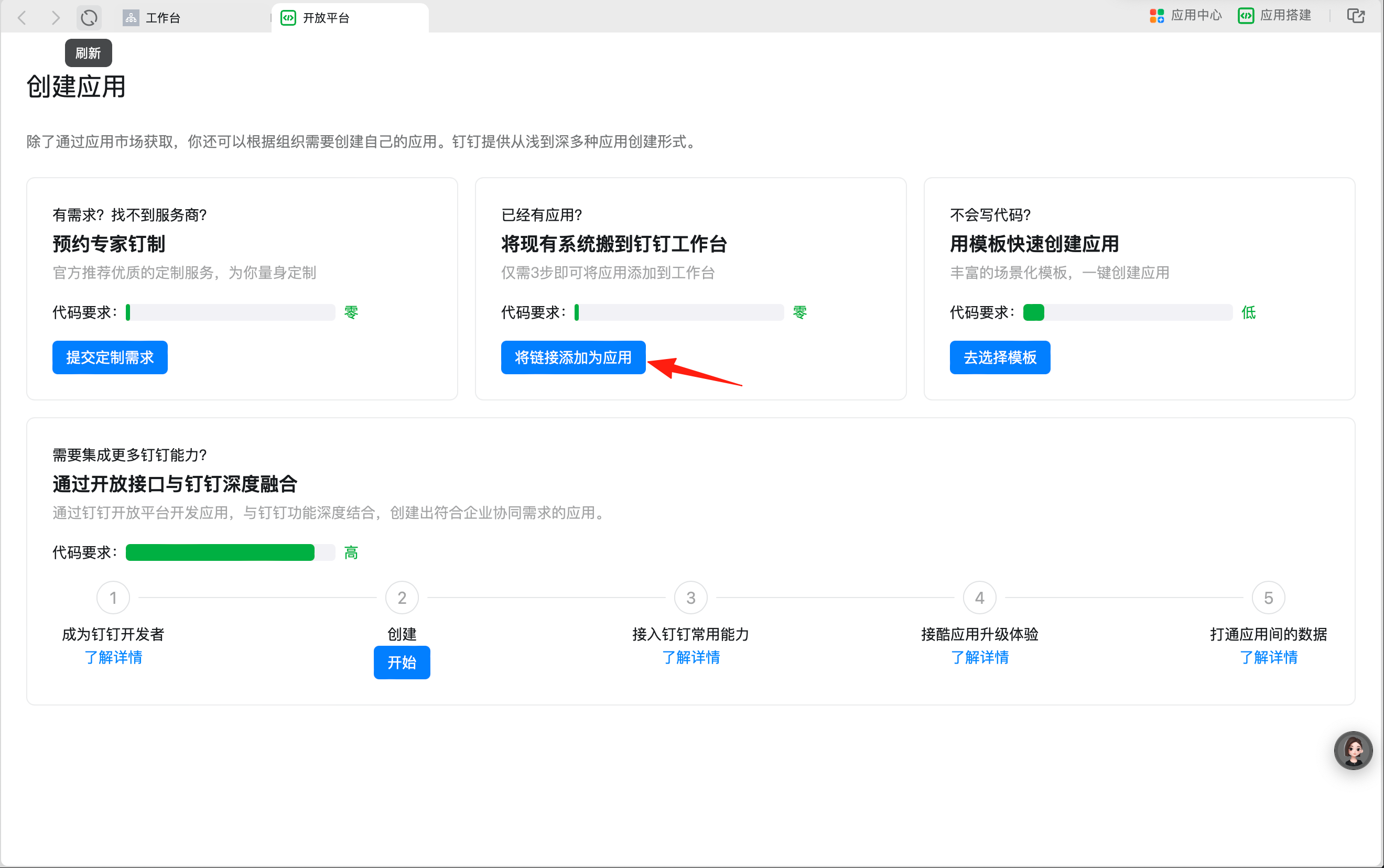Click the 打通应用间的数据 step label
1384x868 pixels.
(1268, 634)
